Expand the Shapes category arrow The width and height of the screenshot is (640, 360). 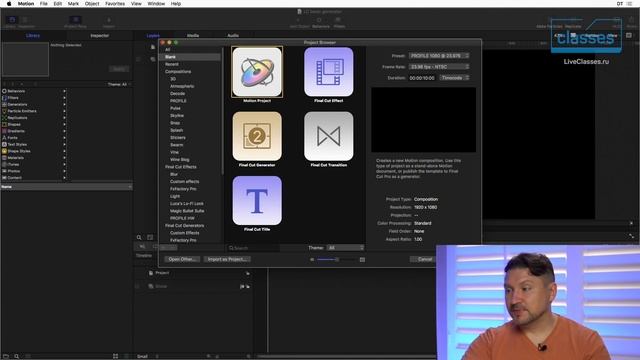point(64,124)
